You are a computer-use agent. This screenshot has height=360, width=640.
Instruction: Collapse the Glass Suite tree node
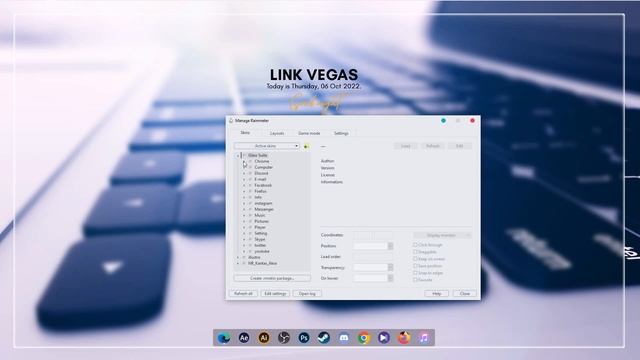(238, 156)
